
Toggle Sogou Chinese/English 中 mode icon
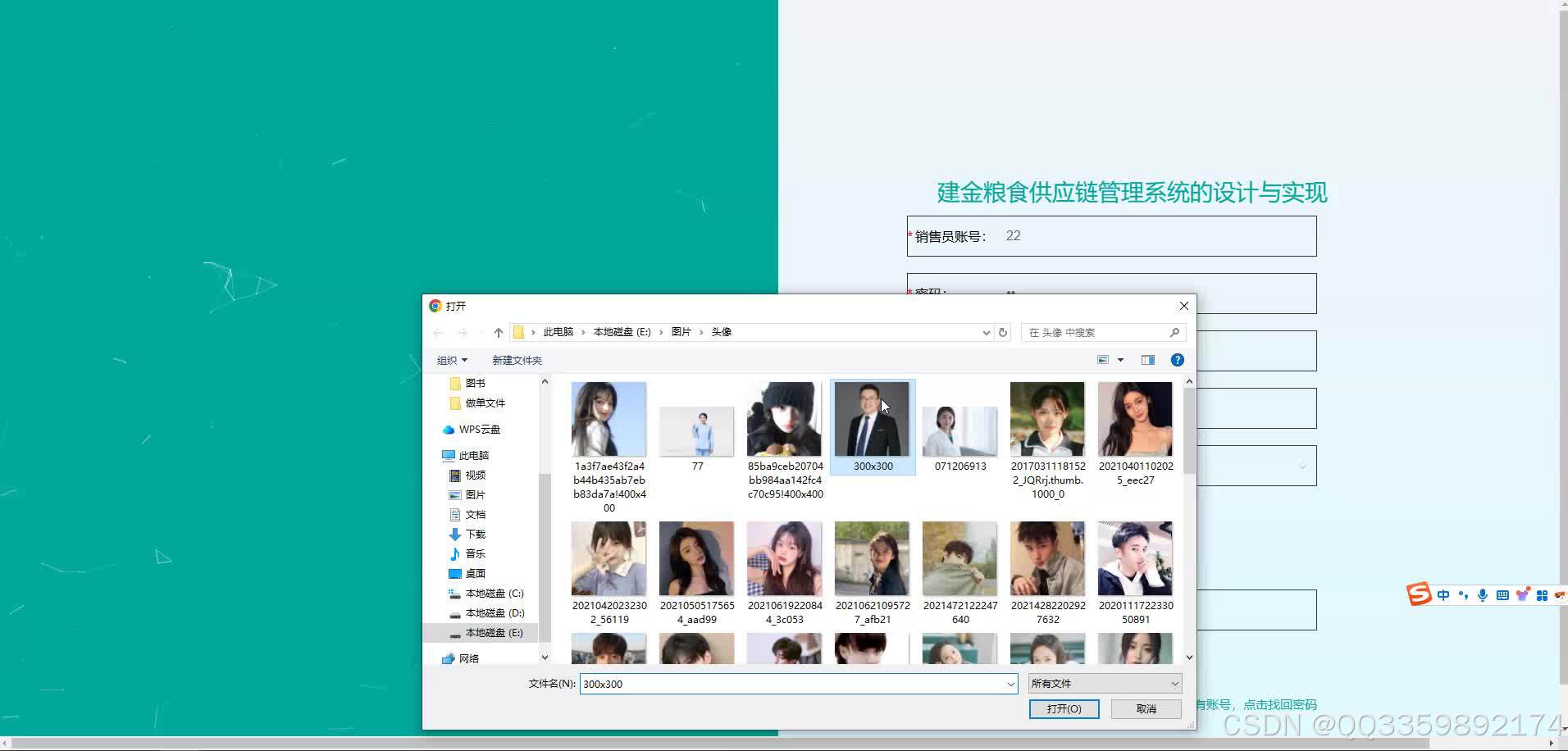[1443, 595]
